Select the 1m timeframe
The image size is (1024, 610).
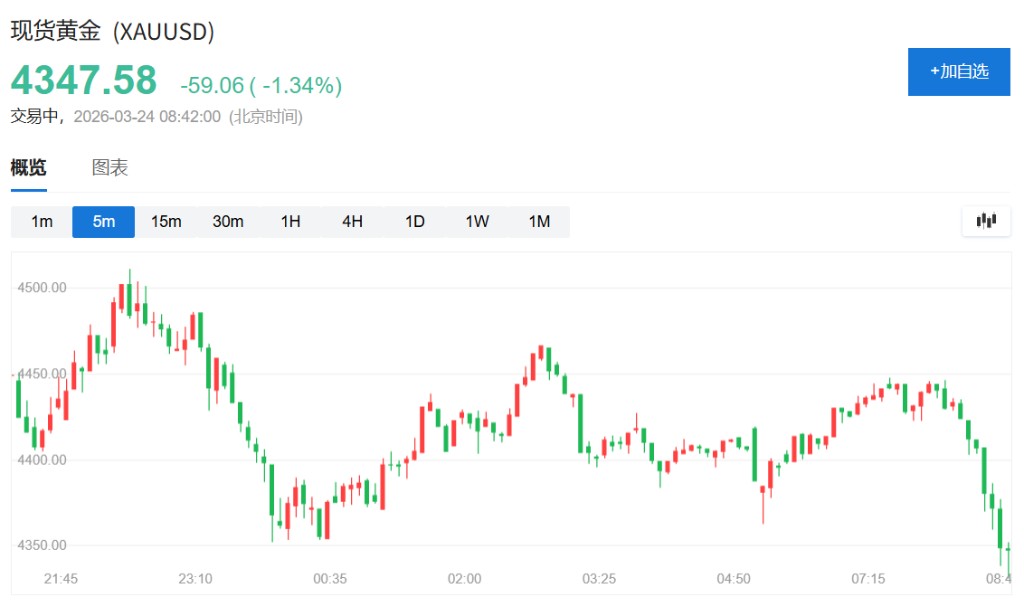click(42, 222)
